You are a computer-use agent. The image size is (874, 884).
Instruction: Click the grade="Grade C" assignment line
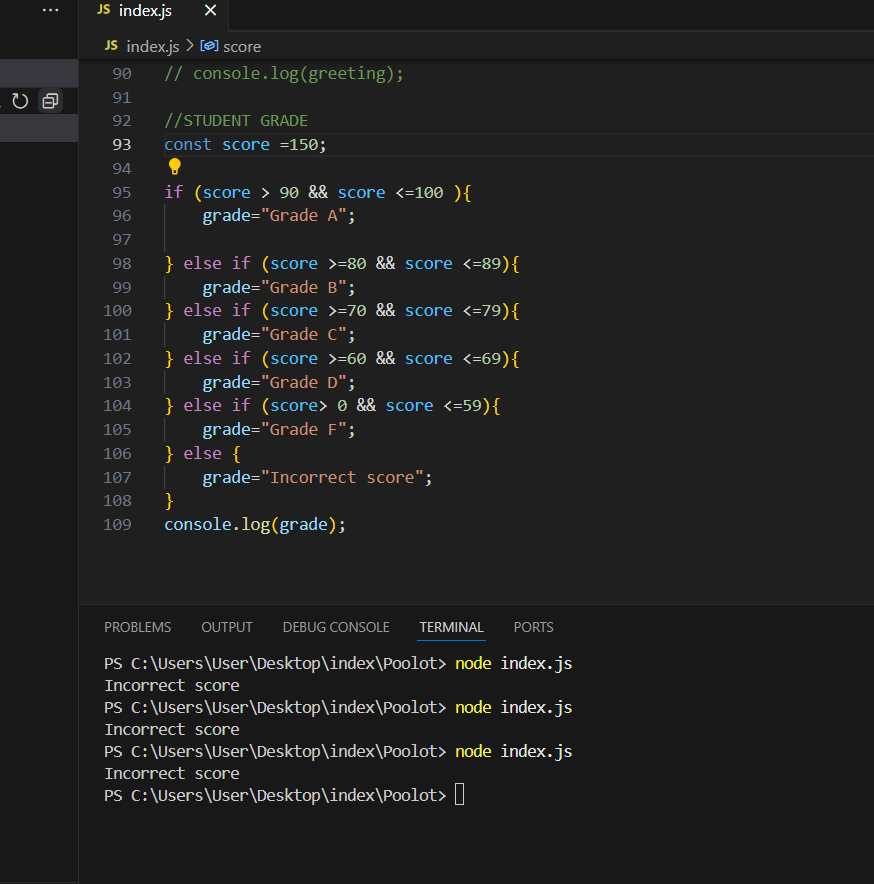(279, 335)
